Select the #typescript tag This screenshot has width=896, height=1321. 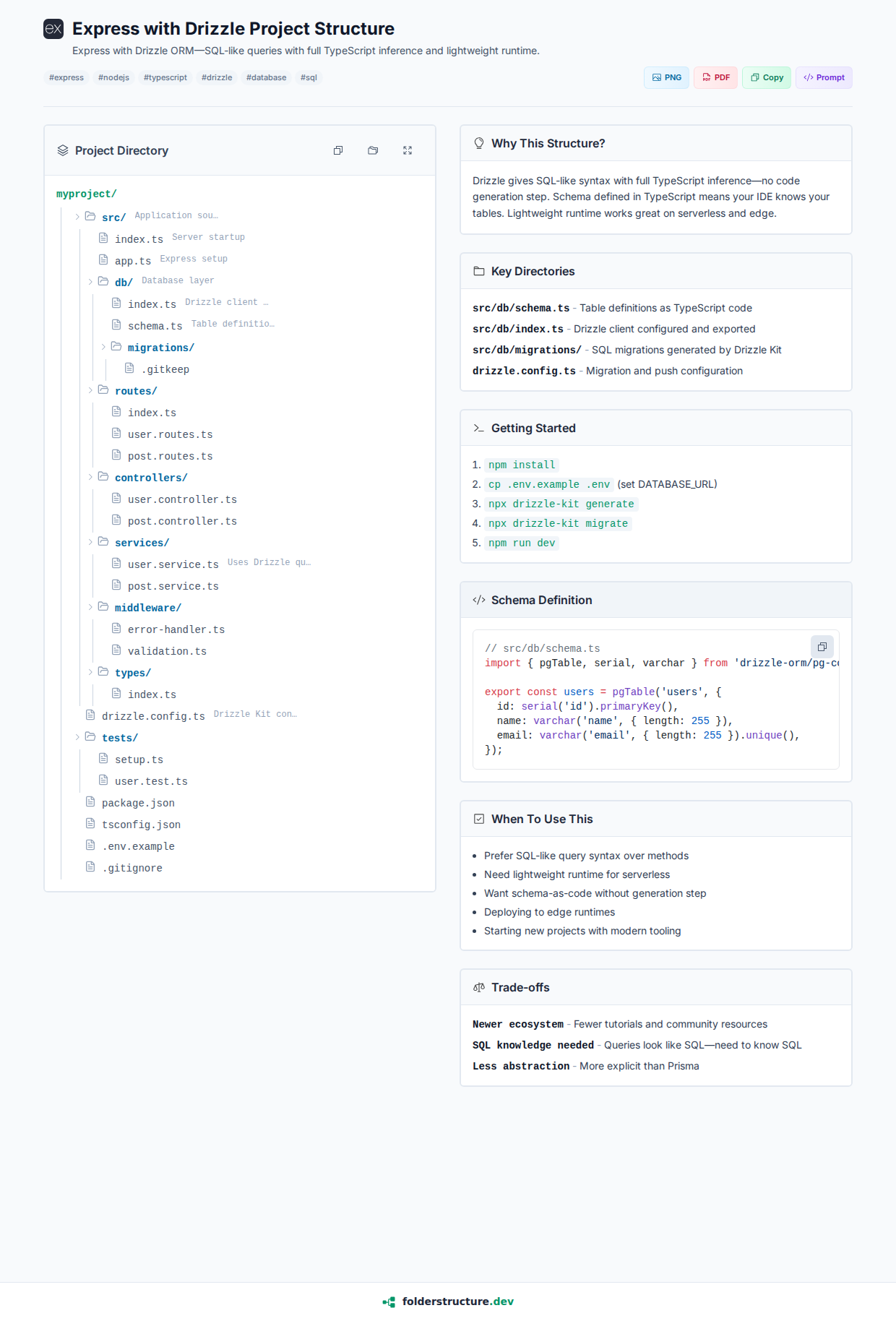(x=165, y=77)
